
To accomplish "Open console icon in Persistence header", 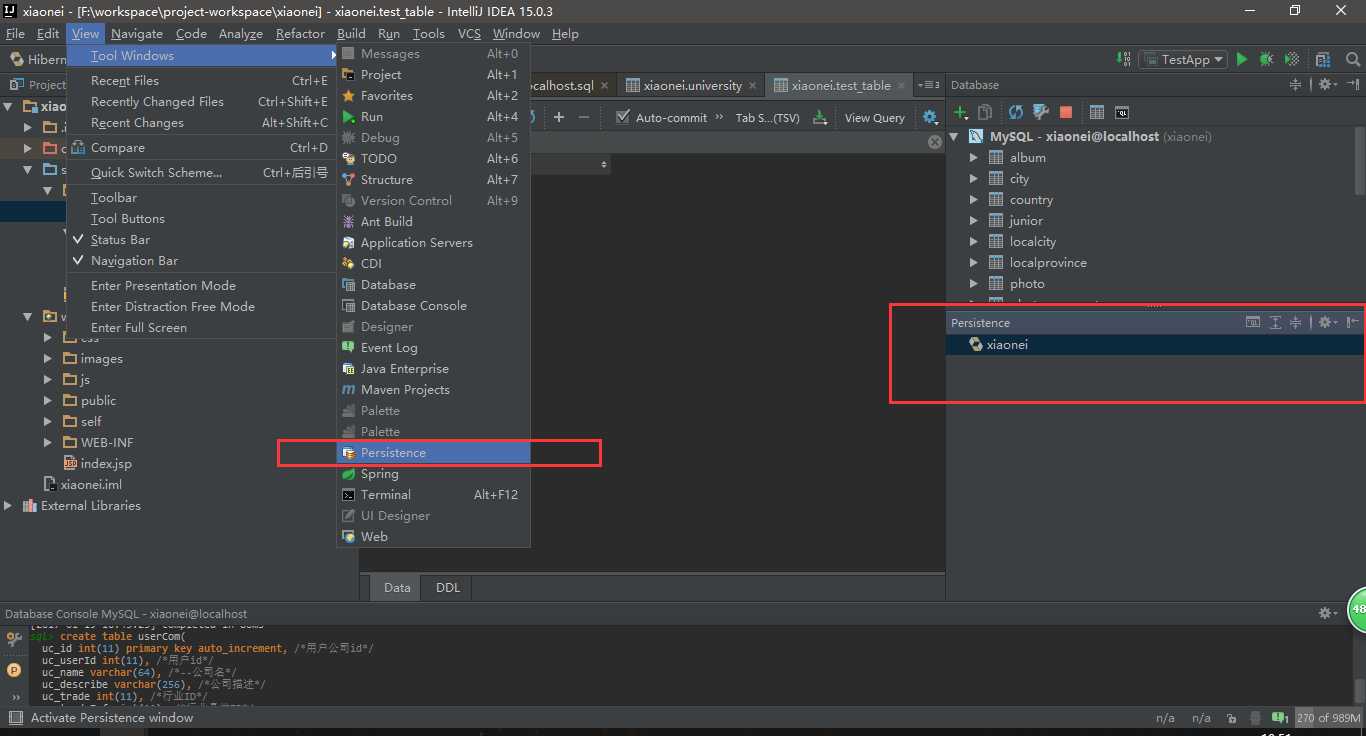I will (1253, 322).
